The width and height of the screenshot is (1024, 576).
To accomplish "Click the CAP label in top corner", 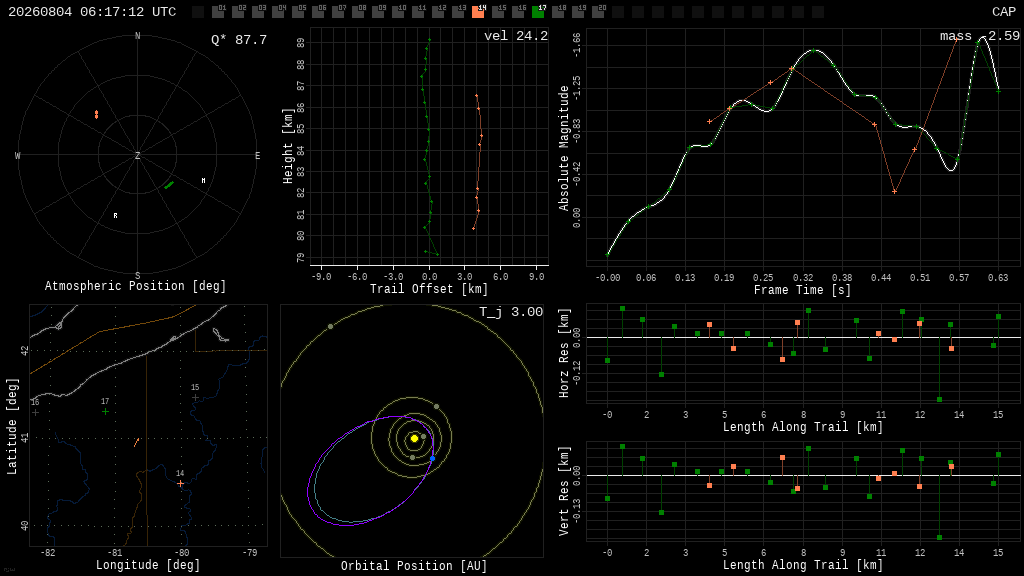I will click(1004, 12).
